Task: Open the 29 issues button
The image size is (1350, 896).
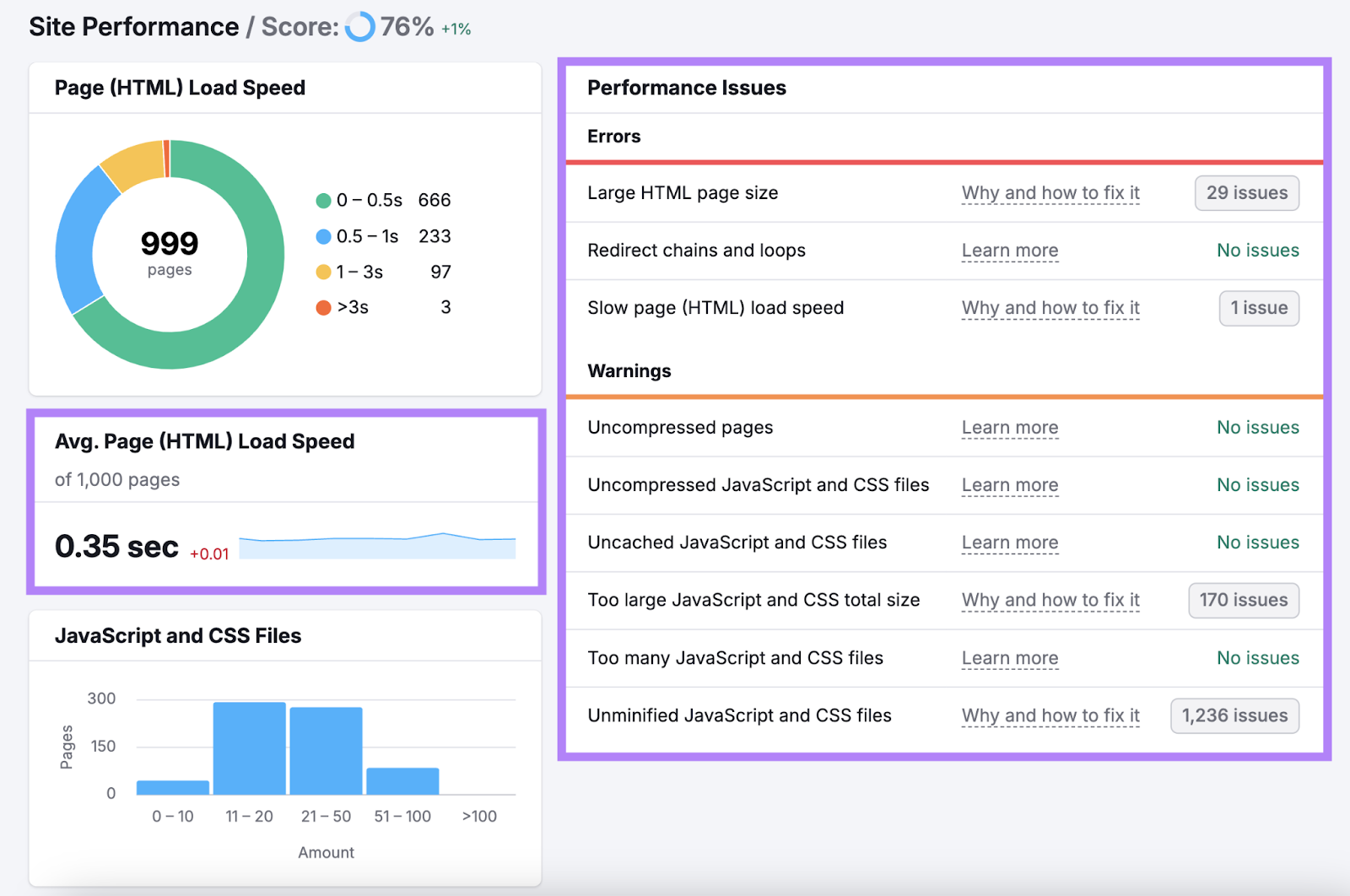Action: (1246, 193)
